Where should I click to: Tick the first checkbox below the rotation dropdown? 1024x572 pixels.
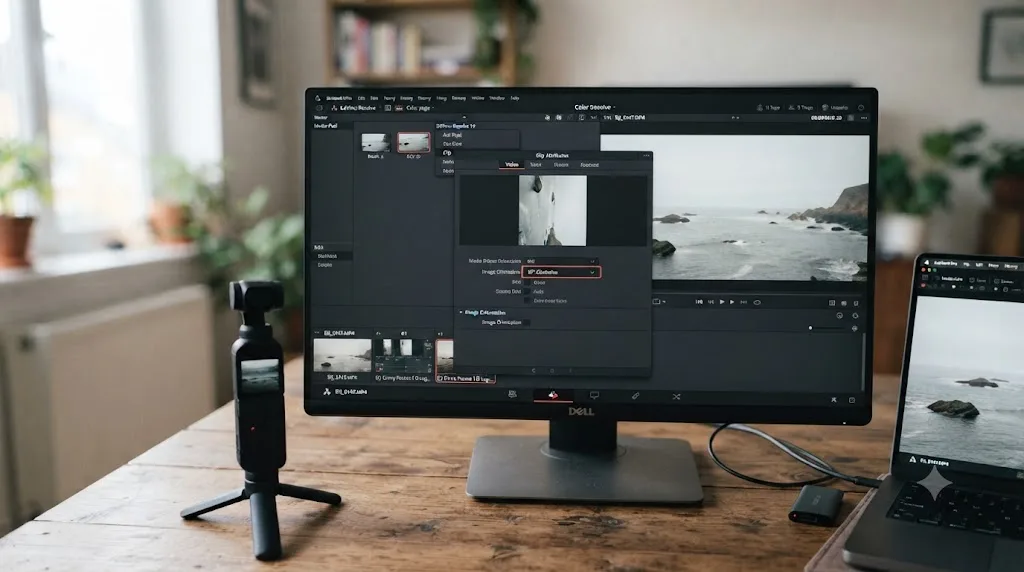tap(528, 282)
